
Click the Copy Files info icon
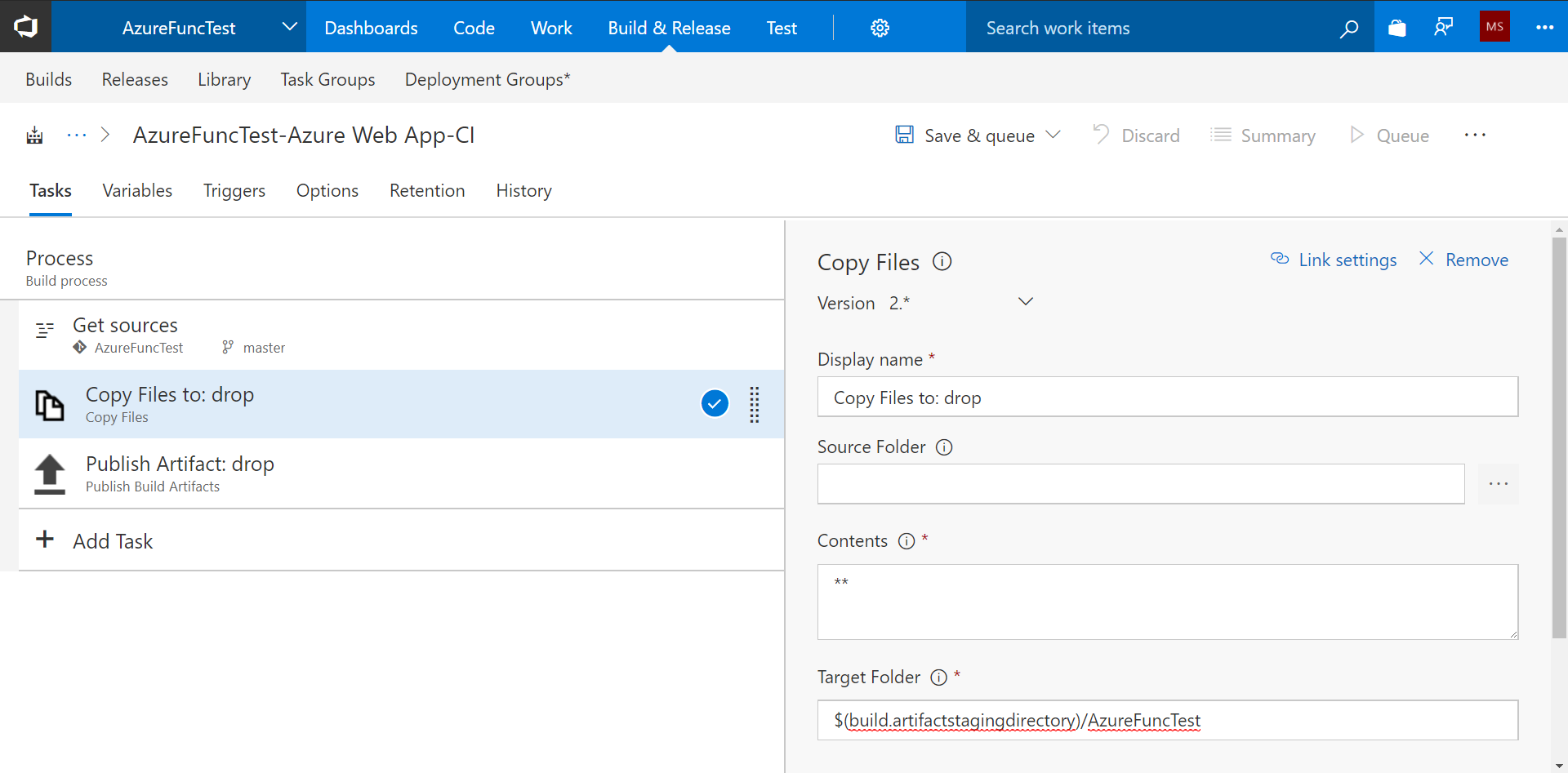point(942,261)
